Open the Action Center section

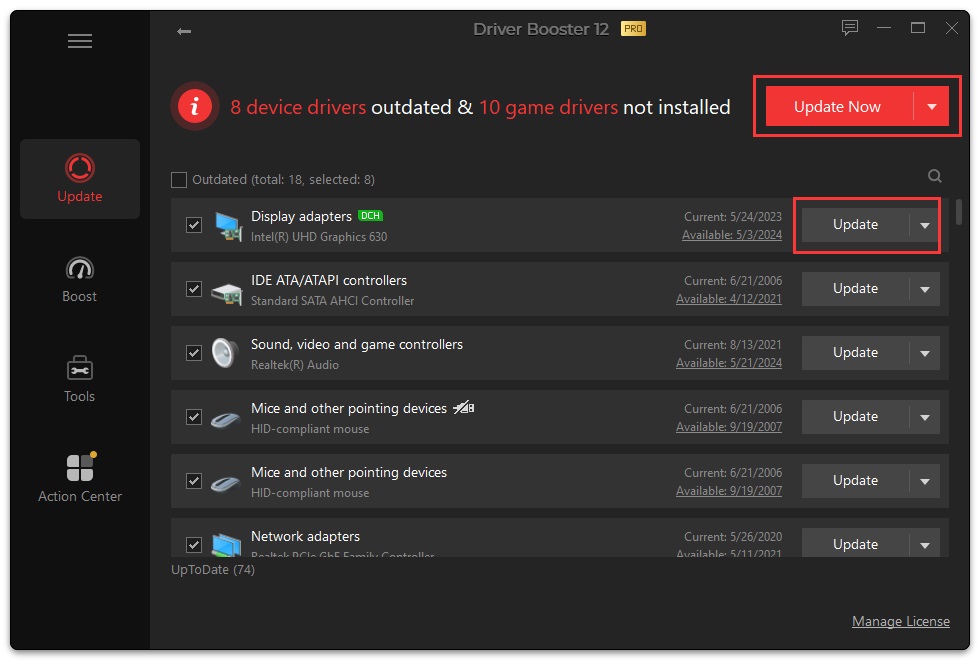(80, 478)
